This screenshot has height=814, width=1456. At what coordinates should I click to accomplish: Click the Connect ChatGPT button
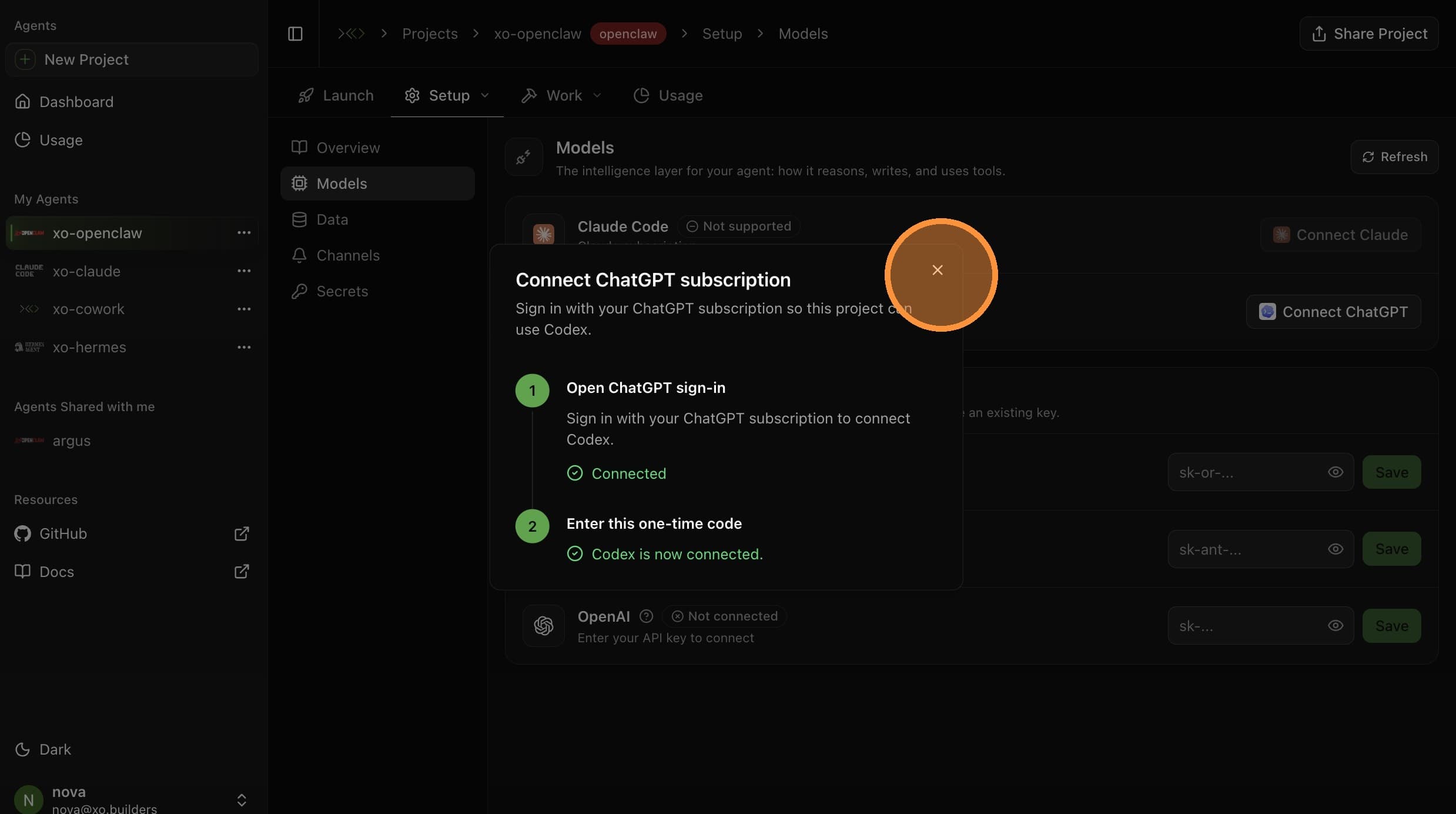point(1333,312)
